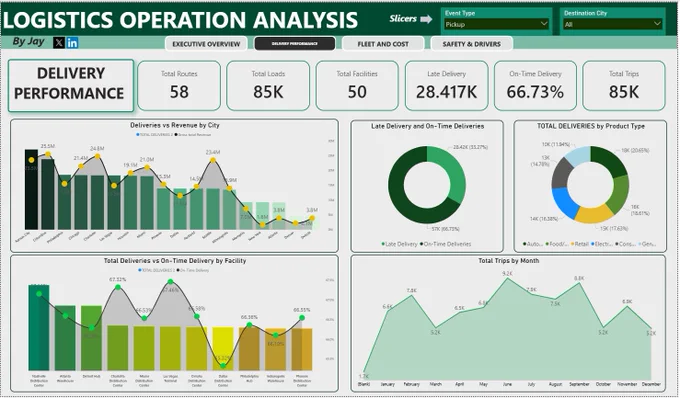680x398 pixels.
Task: Click the Atlanta Warehouse bar
Action: [65, 338]
